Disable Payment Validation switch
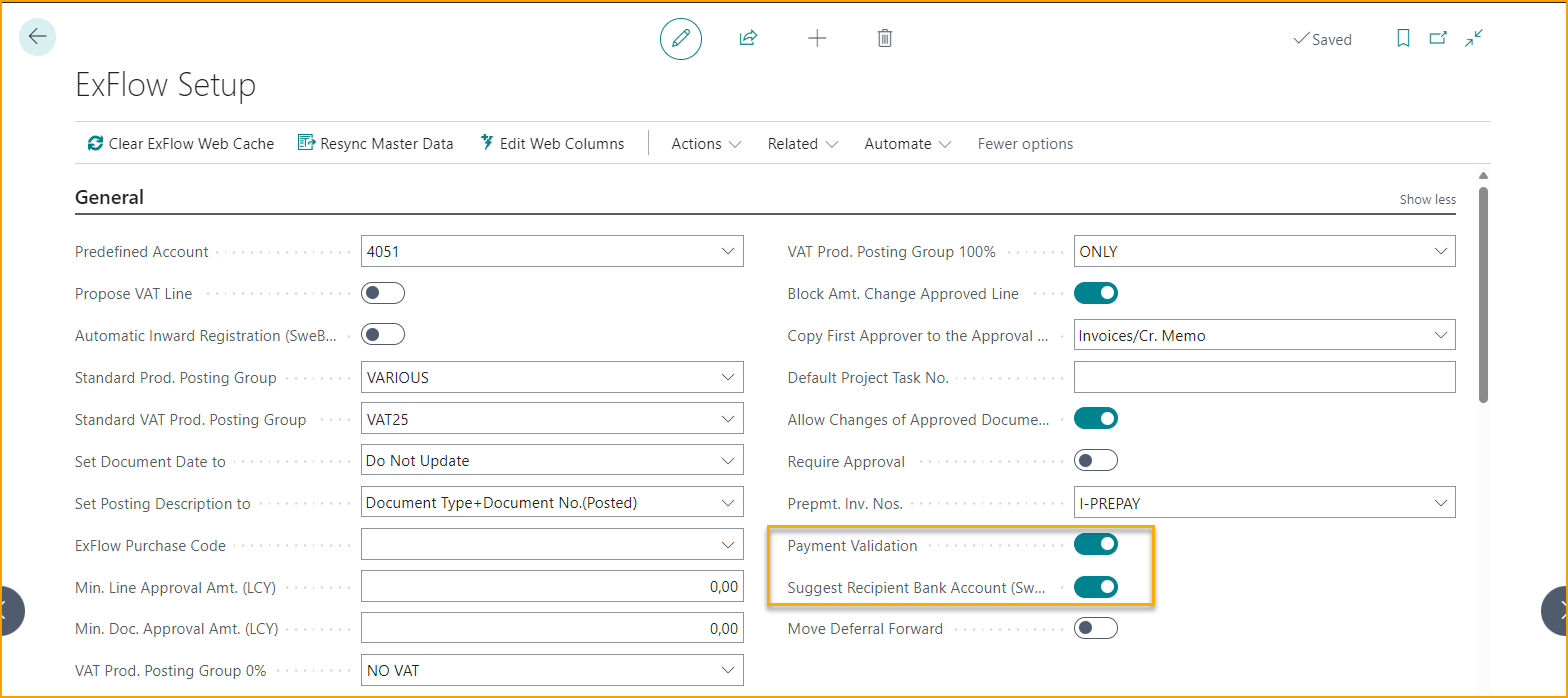This screenshot has width=1568, height=698. pyautogui.click(x=1096, y=545)
